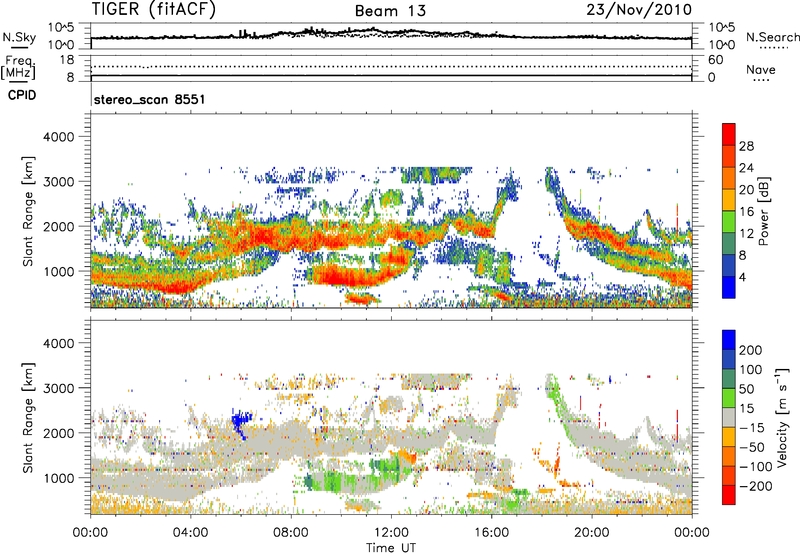Click the 04:00 time axis label

[x=191, y=533]
